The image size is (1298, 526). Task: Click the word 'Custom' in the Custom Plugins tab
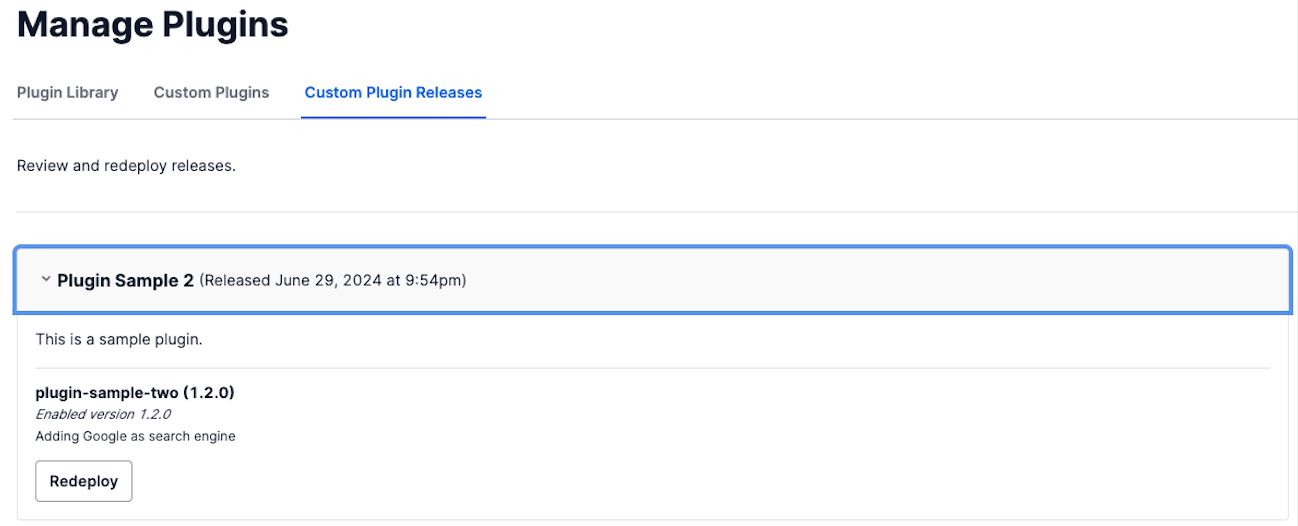click(x=180, y=92)
